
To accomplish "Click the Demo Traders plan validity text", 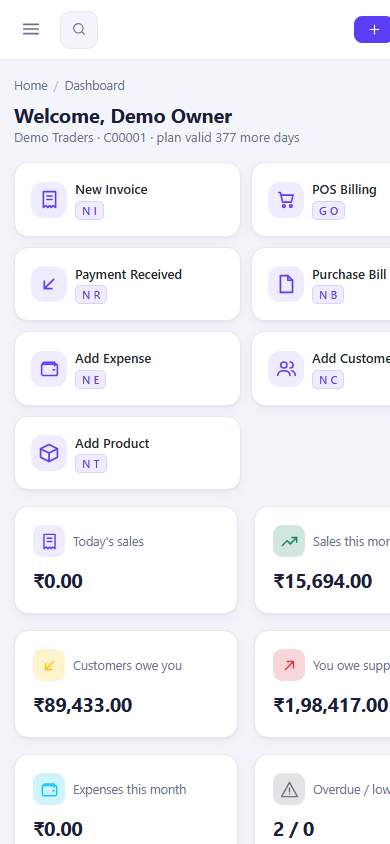I will point(157,138).
